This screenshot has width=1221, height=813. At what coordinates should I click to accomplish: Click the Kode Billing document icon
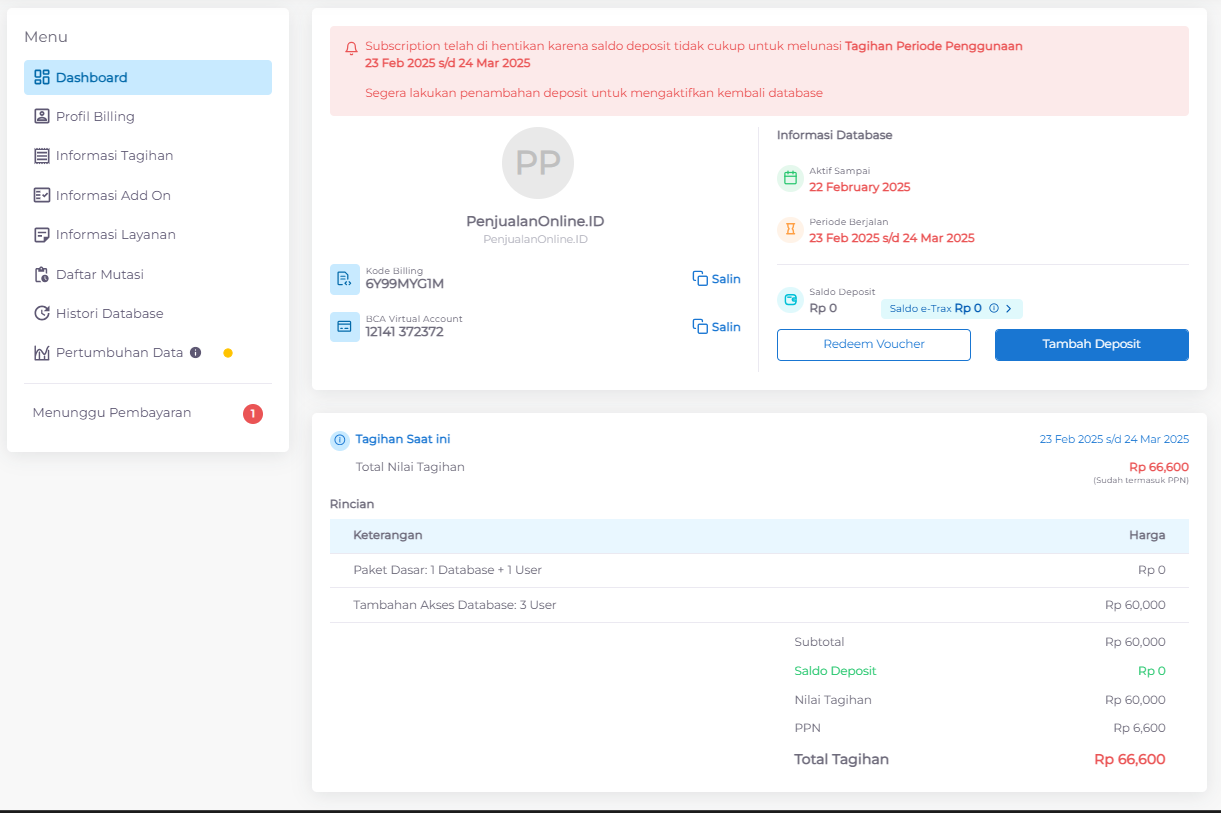345,279
